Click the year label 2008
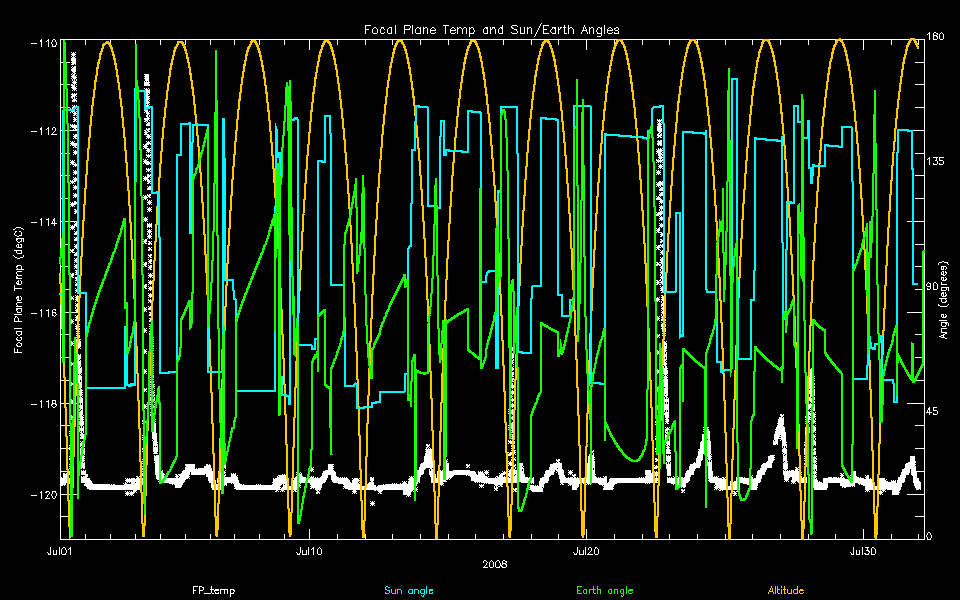Viewport: 960px width, 600px height. click(494, 564)
